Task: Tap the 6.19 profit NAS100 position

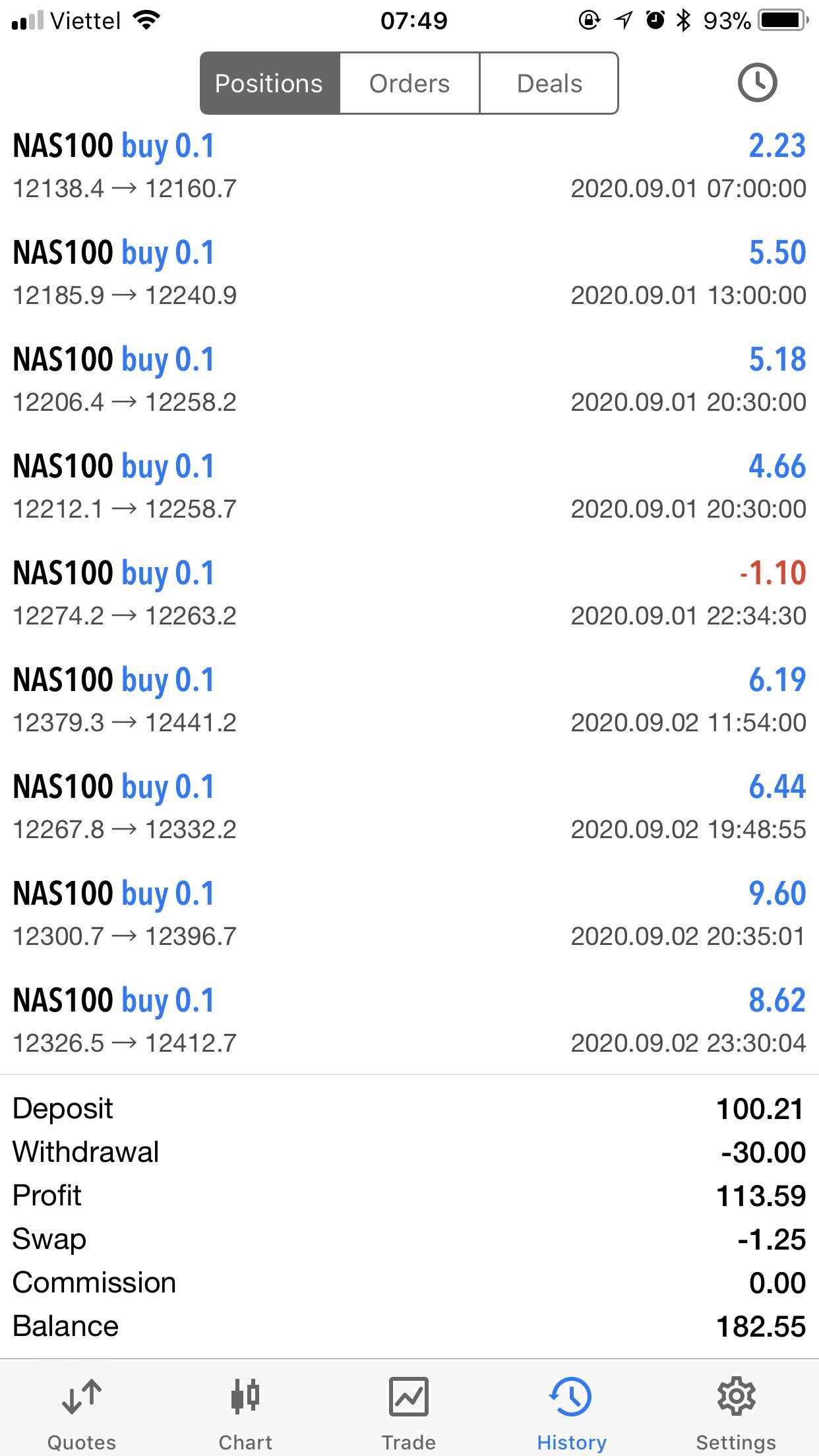Action: click(x=409, y=700)
